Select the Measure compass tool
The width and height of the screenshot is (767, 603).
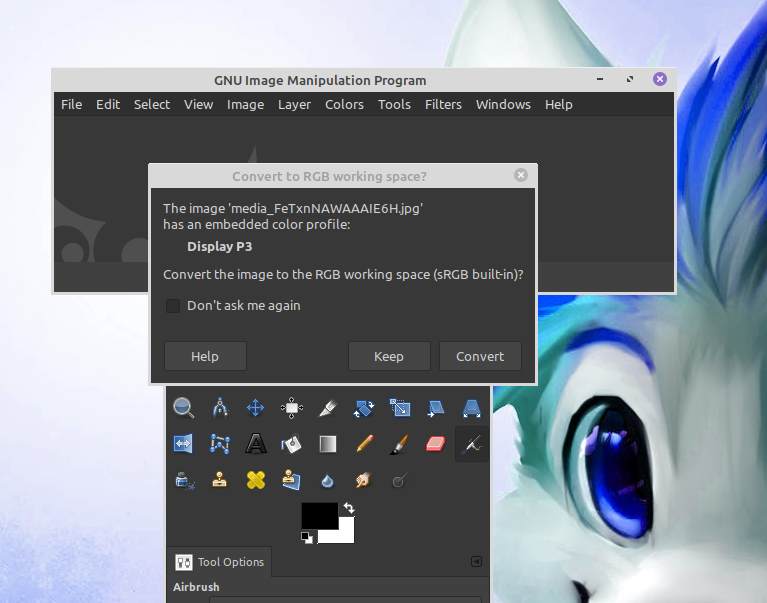220,407
